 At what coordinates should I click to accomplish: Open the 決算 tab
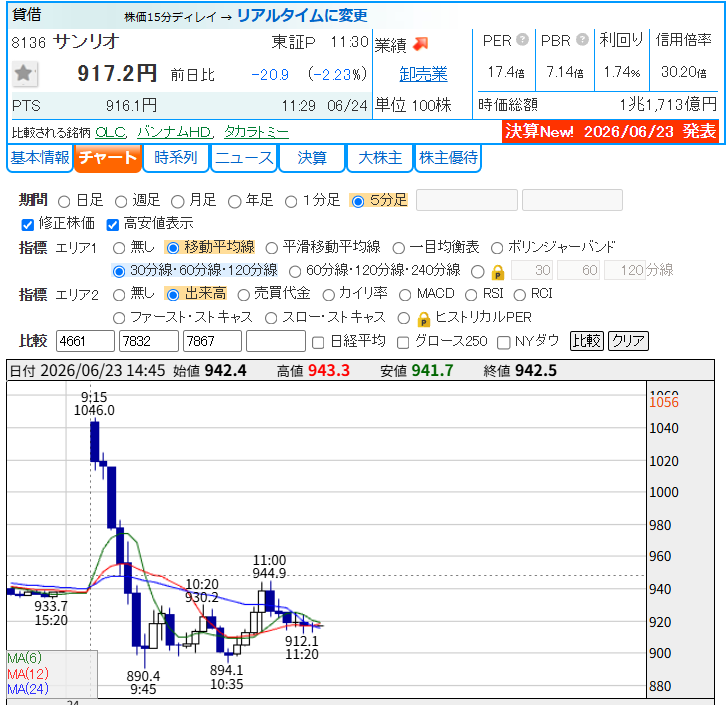[x=312, y=158]
